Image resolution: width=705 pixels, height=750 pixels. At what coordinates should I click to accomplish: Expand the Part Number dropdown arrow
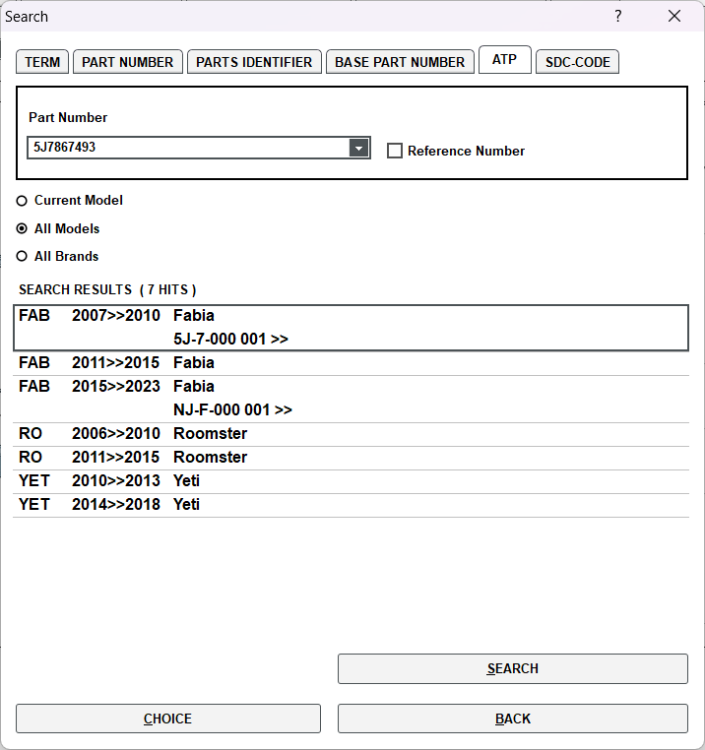click(x=359, y=148)
